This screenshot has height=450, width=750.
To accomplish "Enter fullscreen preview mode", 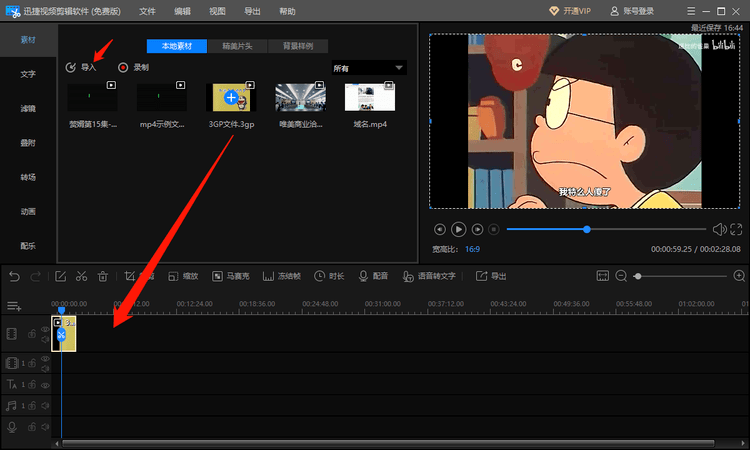I will pyautogui.click(x=736, y=230).
